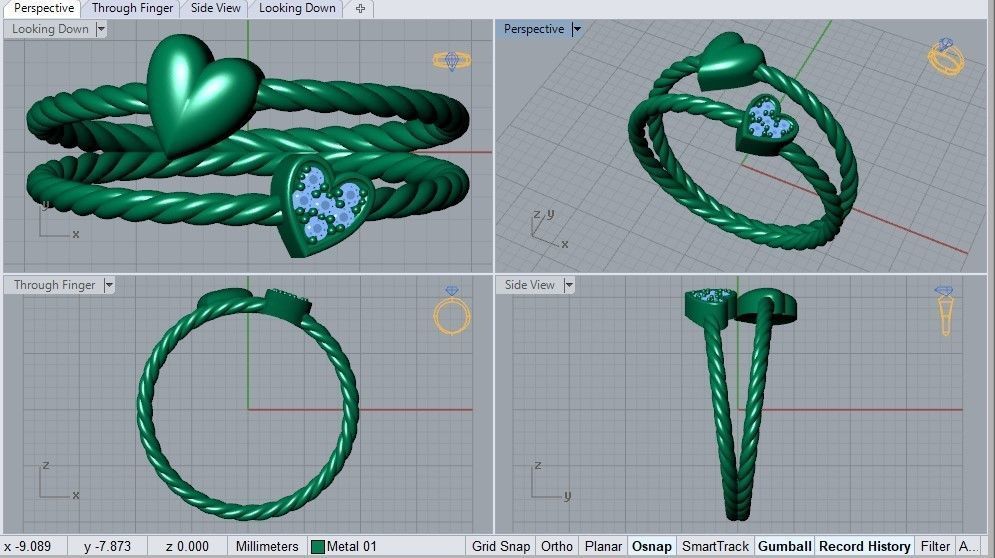Click the ring orientation icon in Through Finger viewport

coord(452,310)
